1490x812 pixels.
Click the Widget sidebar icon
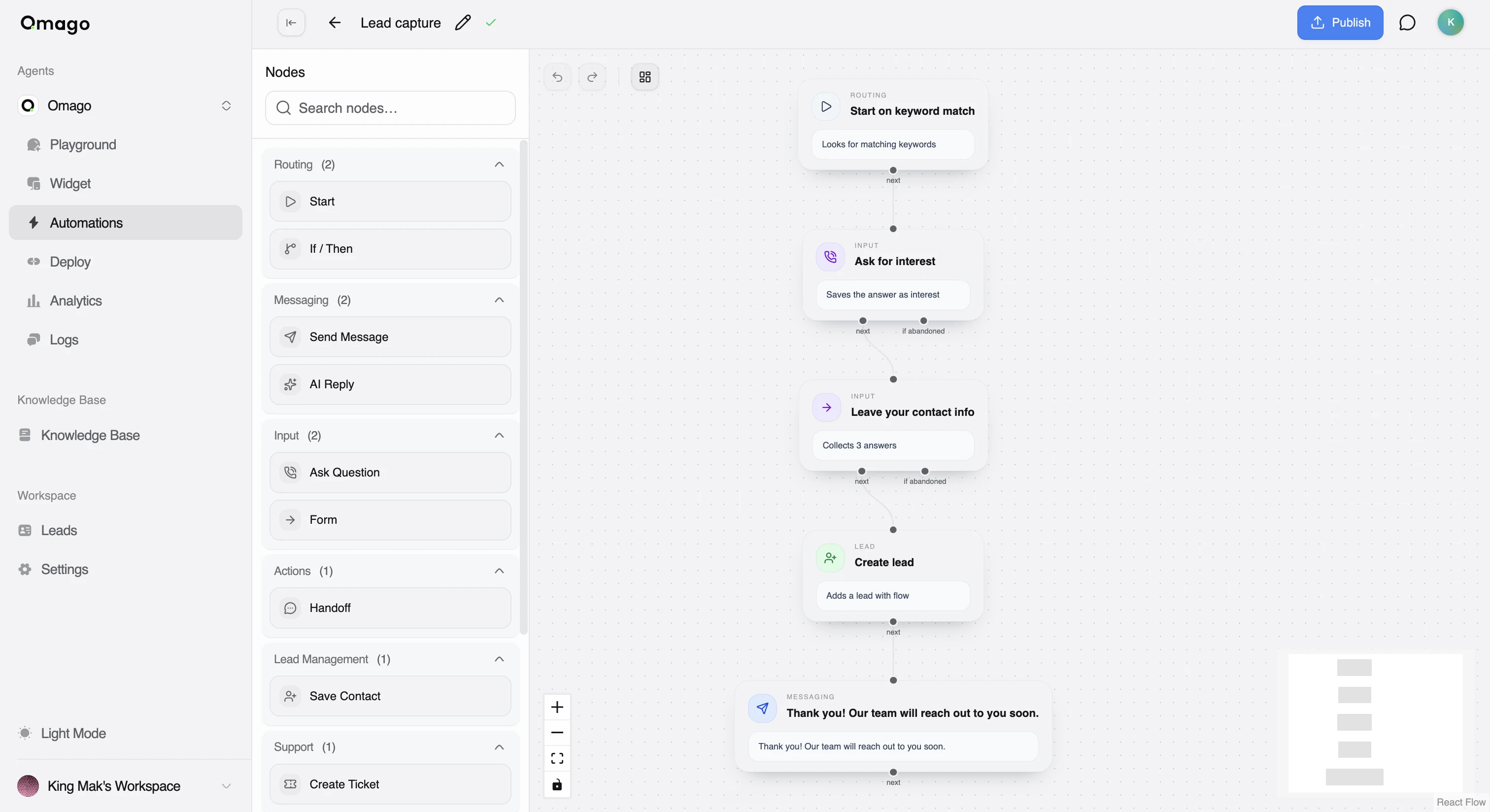[34, 183]
